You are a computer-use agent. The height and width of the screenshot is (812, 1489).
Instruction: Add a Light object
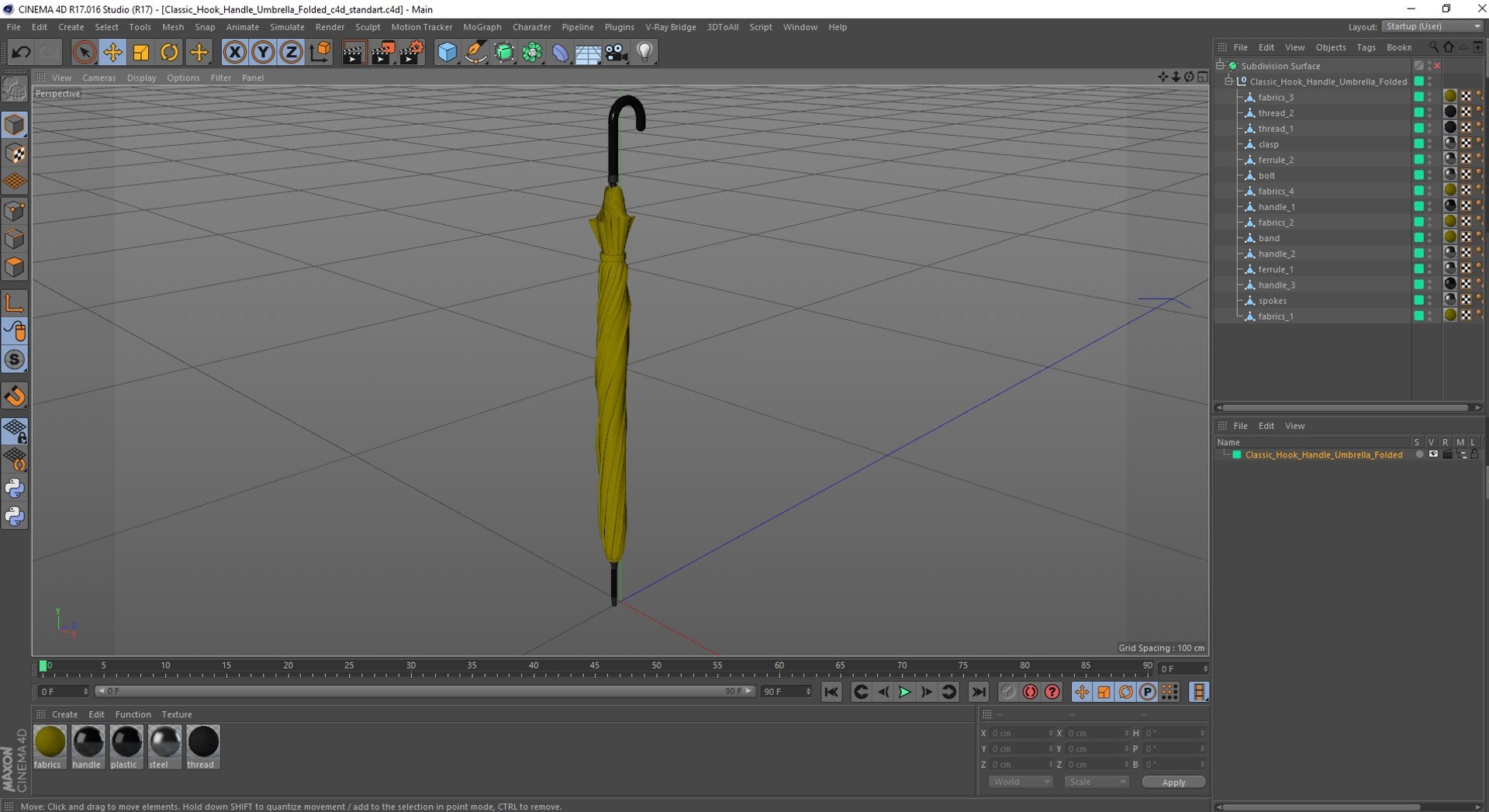click(644, 52)
